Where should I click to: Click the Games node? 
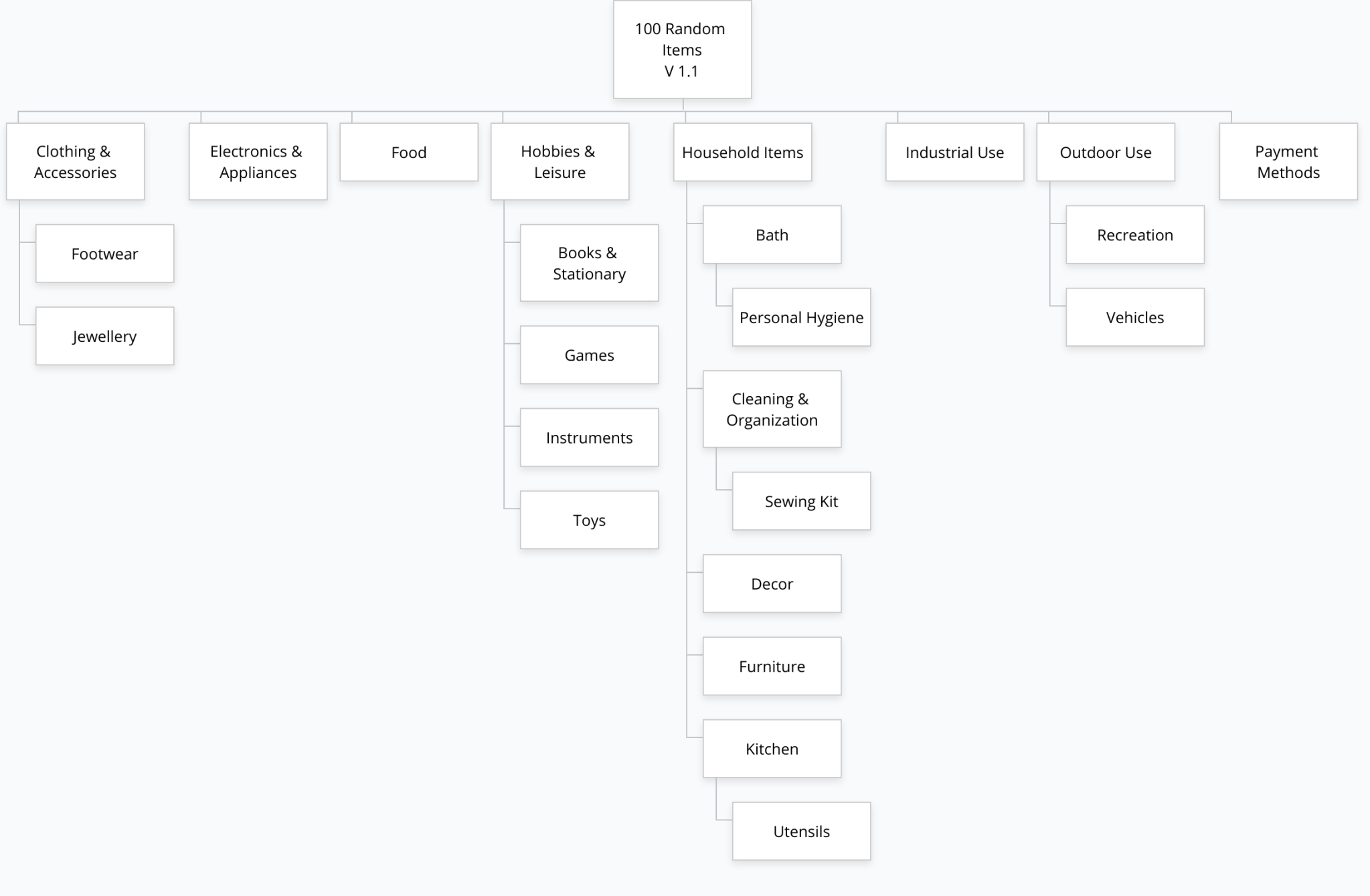[589, 355]
